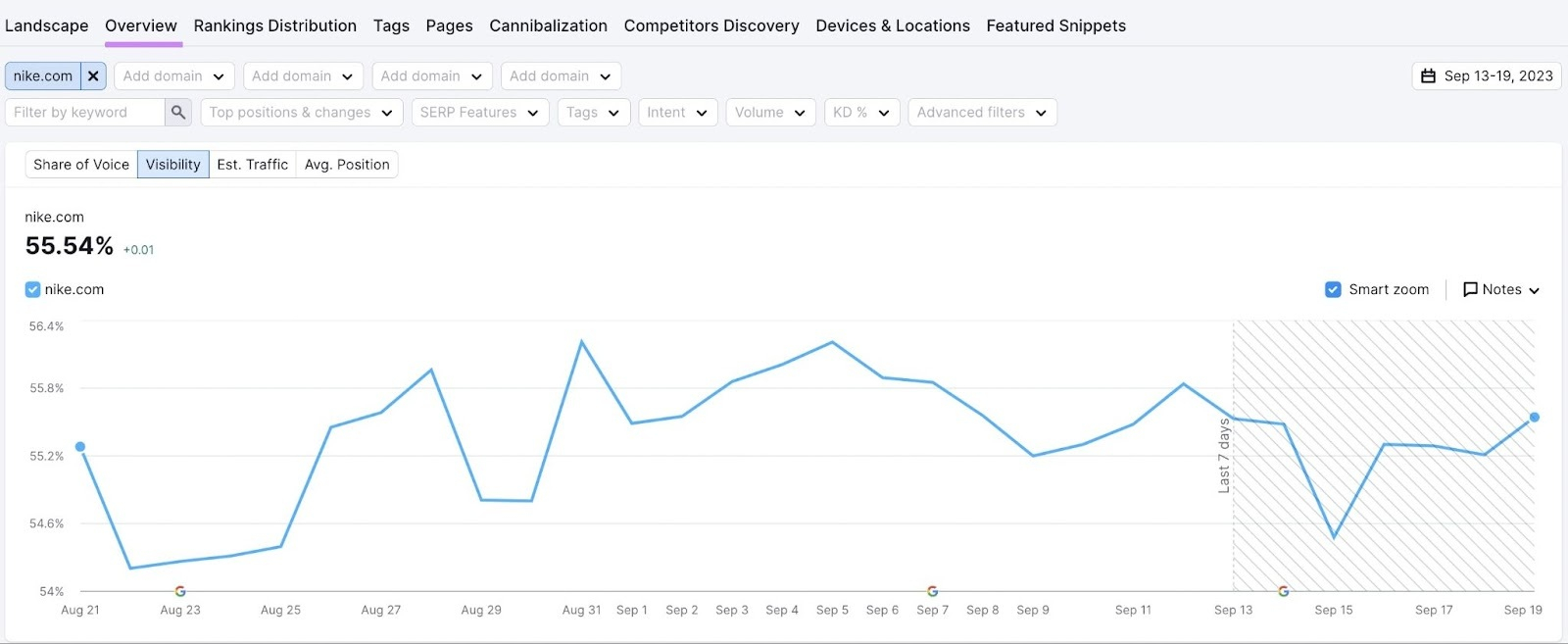
Task: Remove the nike.com domain with X icon
Action: click(93, 75)
